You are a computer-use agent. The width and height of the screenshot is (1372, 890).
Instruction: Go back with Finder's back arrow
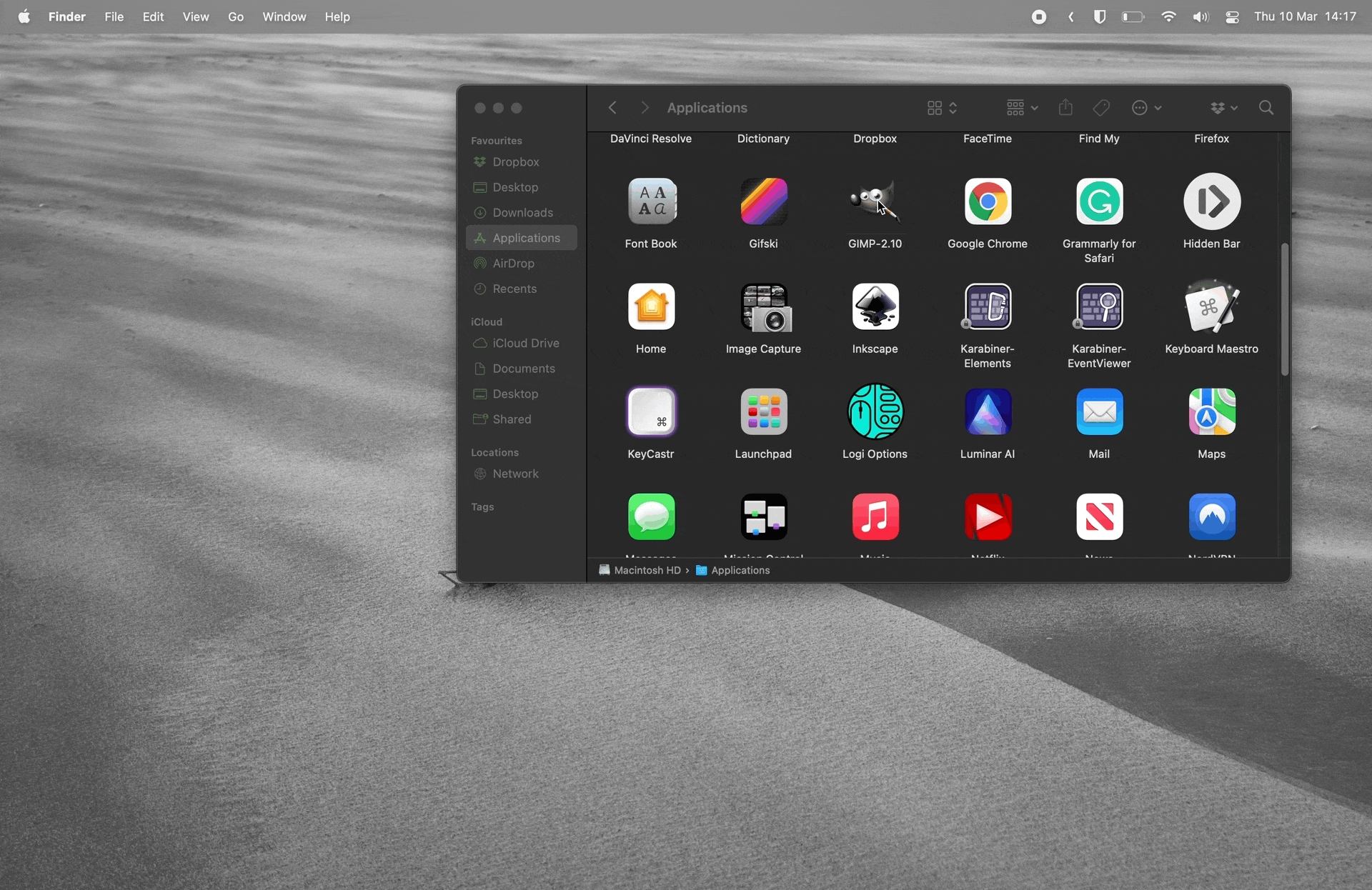(612, 108)
